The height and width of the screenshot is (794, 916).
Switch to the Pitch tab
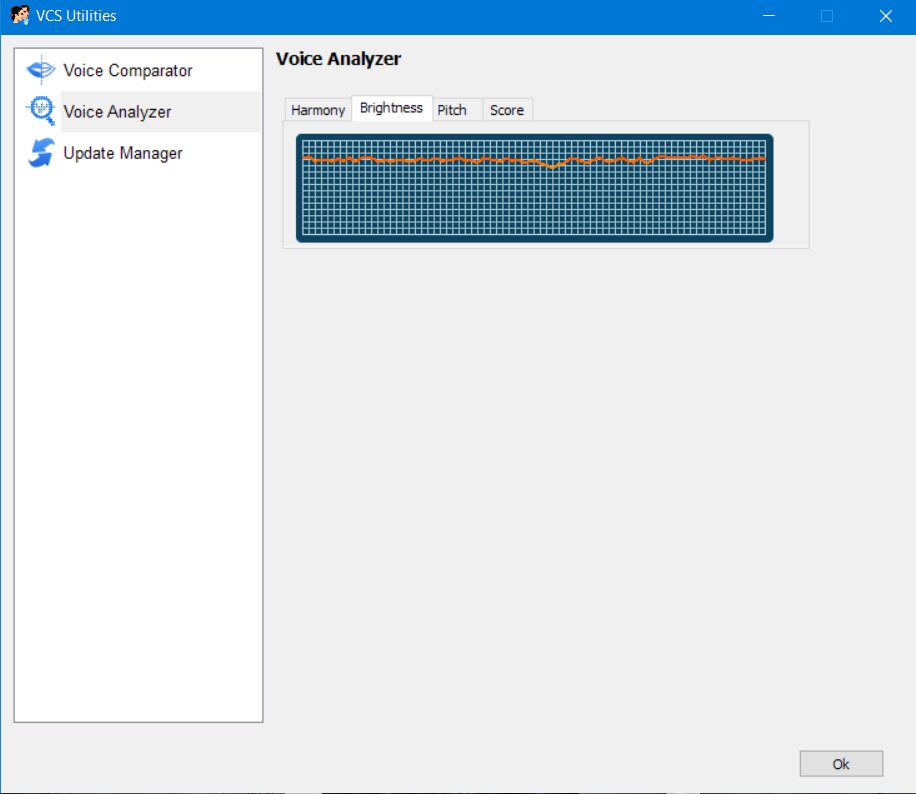click(x=457, y=110)
